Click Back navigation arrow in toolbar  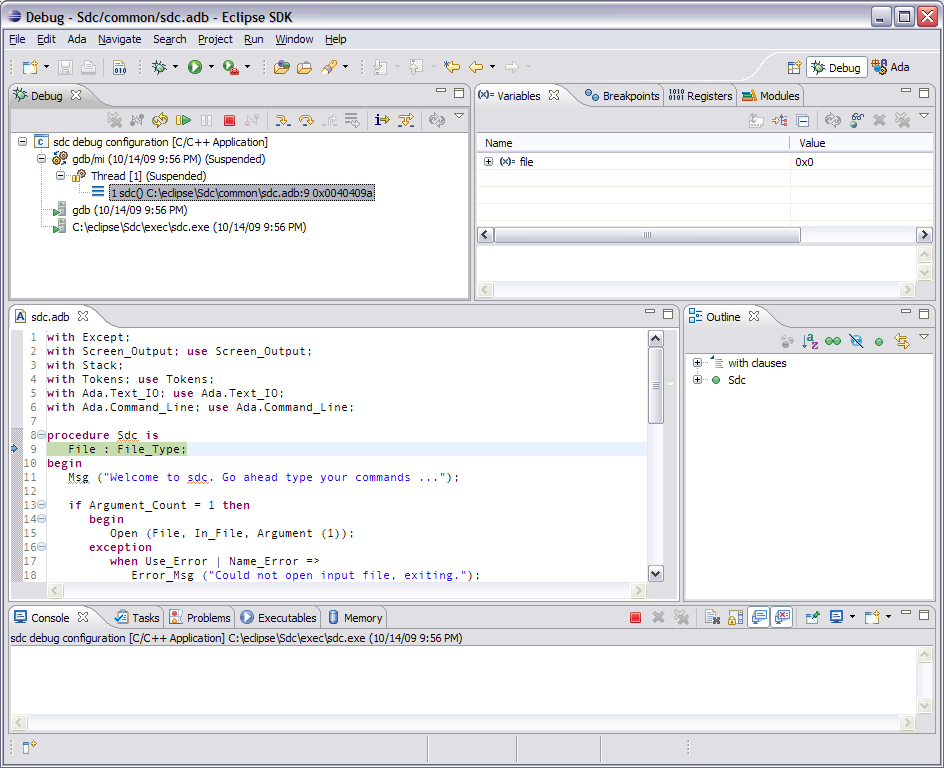(476, 67)
